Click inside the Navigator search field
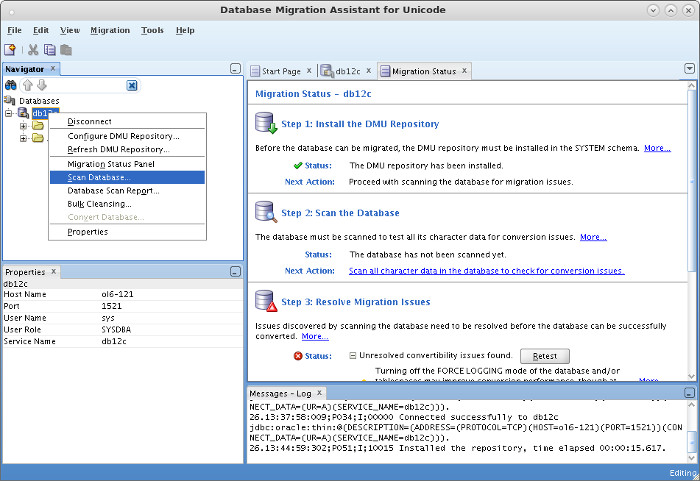The width and height of the screenshot is (700, 481). click(x=85, y=85)
